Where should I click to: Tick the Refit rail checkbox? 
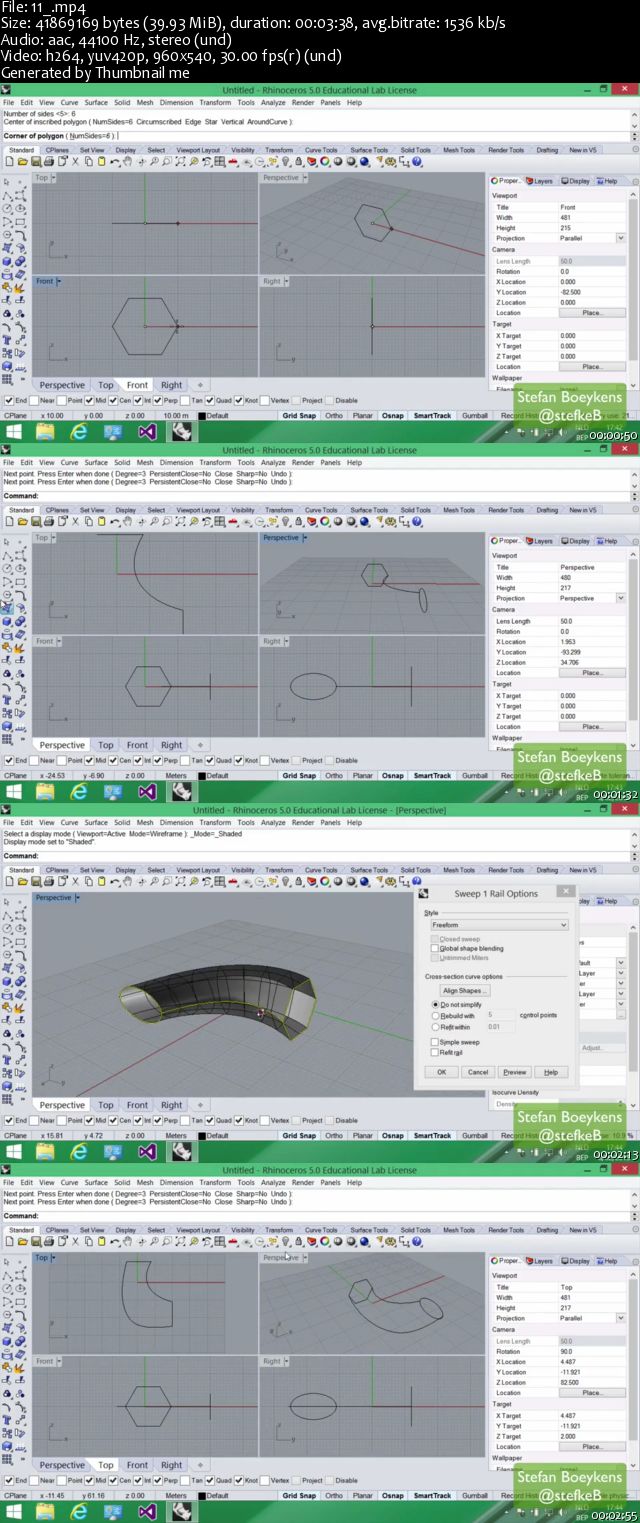tap(435, 1052)
